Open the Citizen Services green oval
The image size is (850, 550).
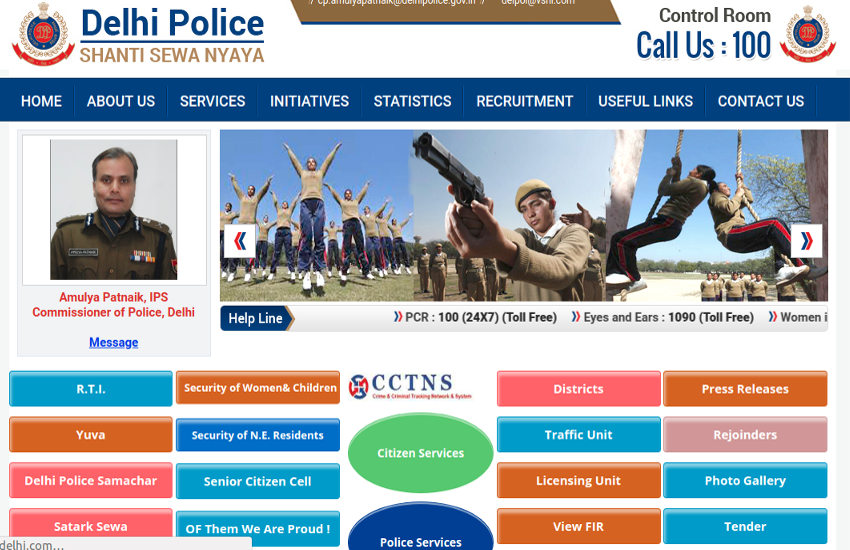pyautogui.click(x=420, y=453)
